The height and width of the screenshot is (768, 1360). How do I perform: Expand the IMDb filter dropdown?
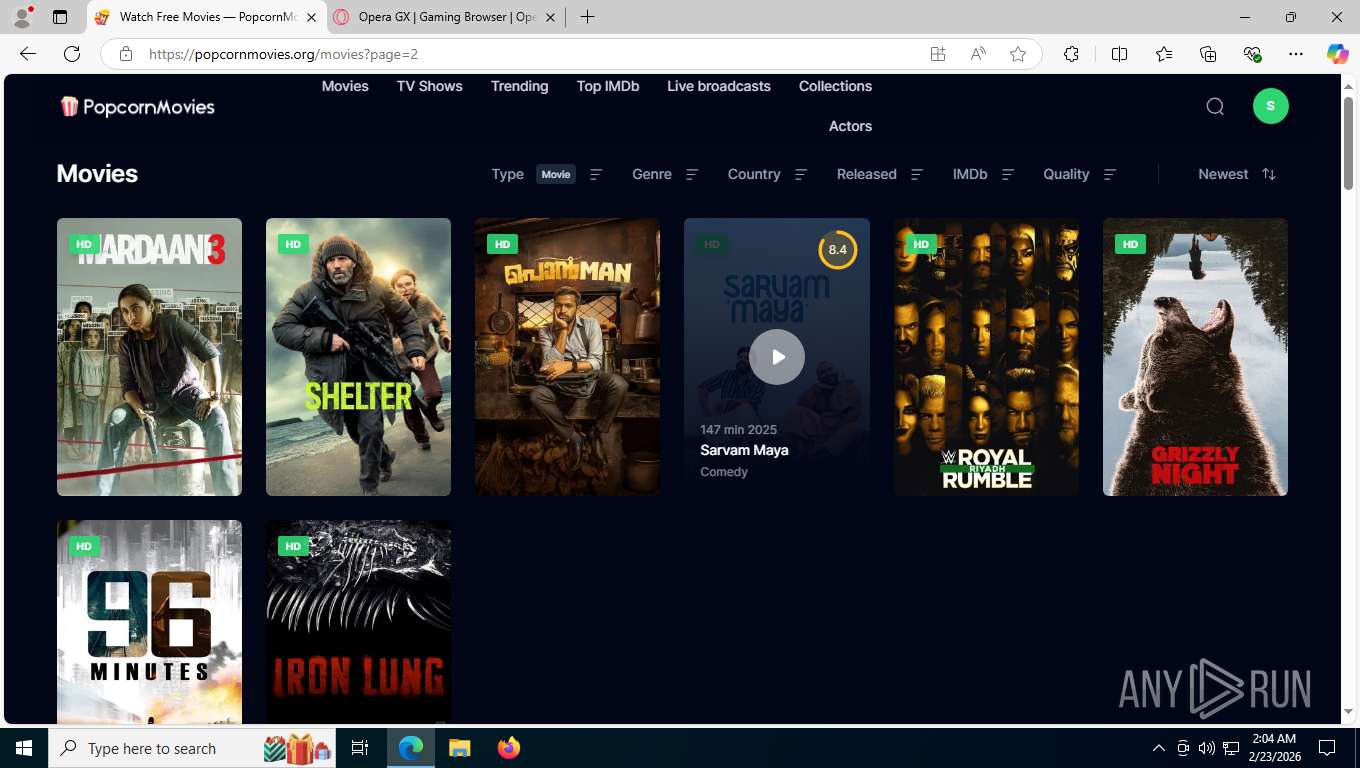(x=984, y=174)
